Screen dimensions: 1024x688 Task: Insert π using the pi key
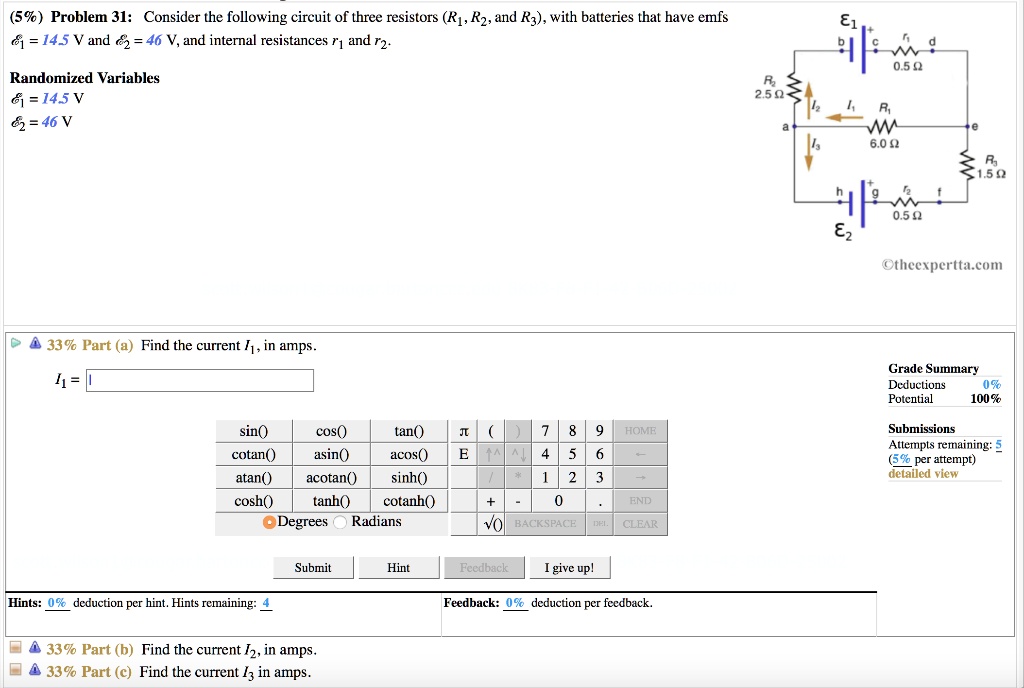point(463,430)
